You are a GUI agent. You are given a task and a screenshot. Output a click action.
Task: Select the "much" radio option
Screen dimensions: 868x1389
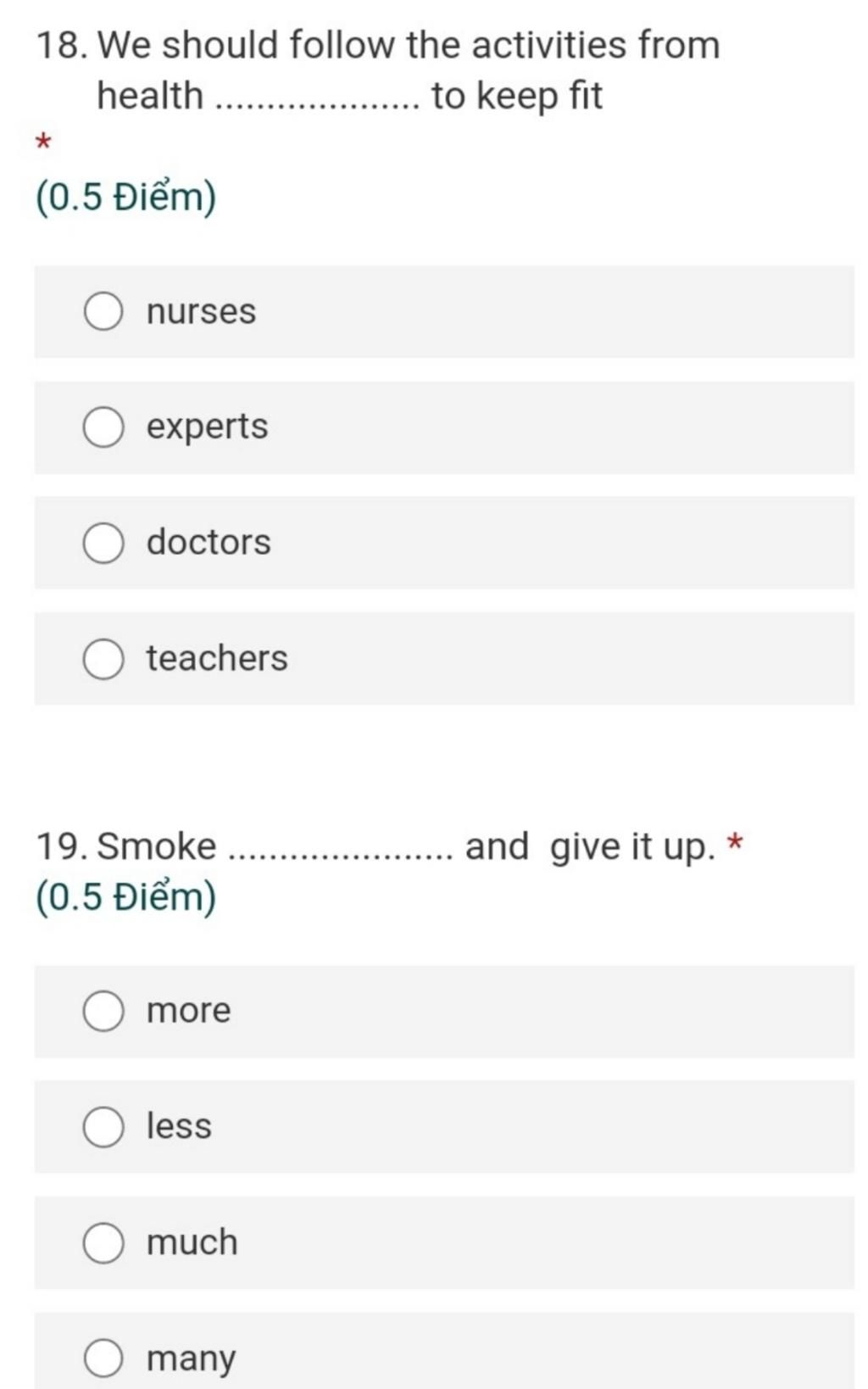pyautogui.click(x=103, y=1242)
